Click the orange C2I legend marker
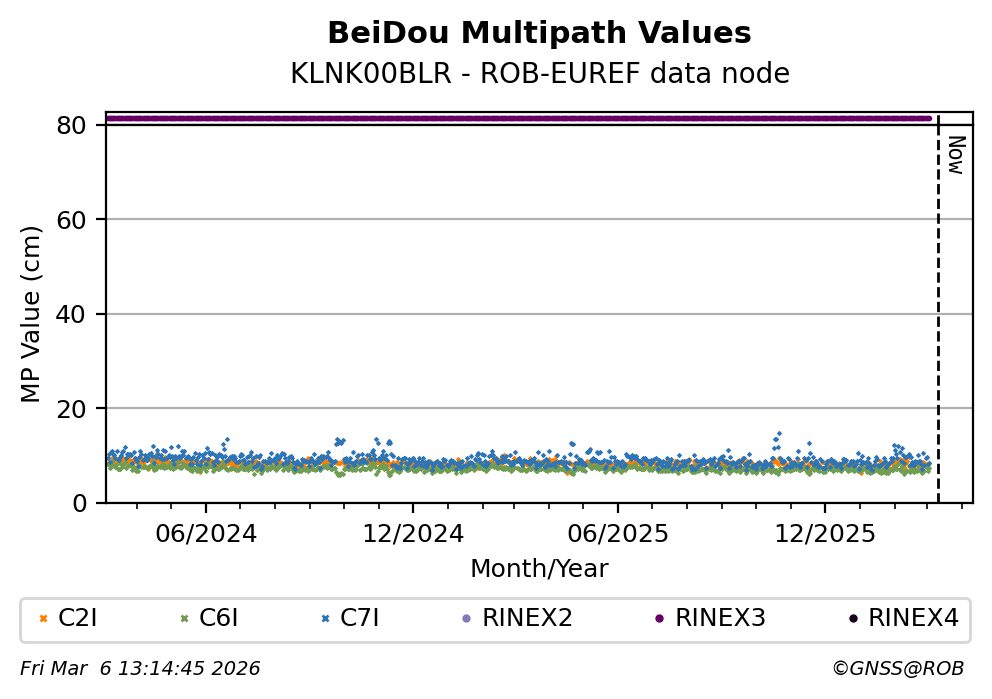This screenshot has width=992, height=699. click(43, 619)
